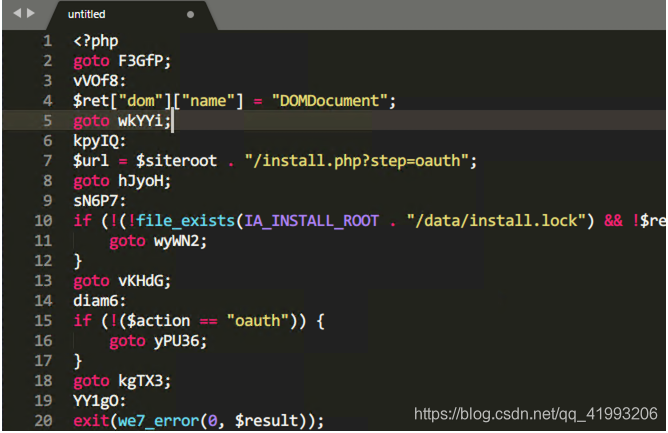The image size is (668, 433).
Task: Click the label 'YY1gO:' on line 19
Action: (x=100, y=401)
